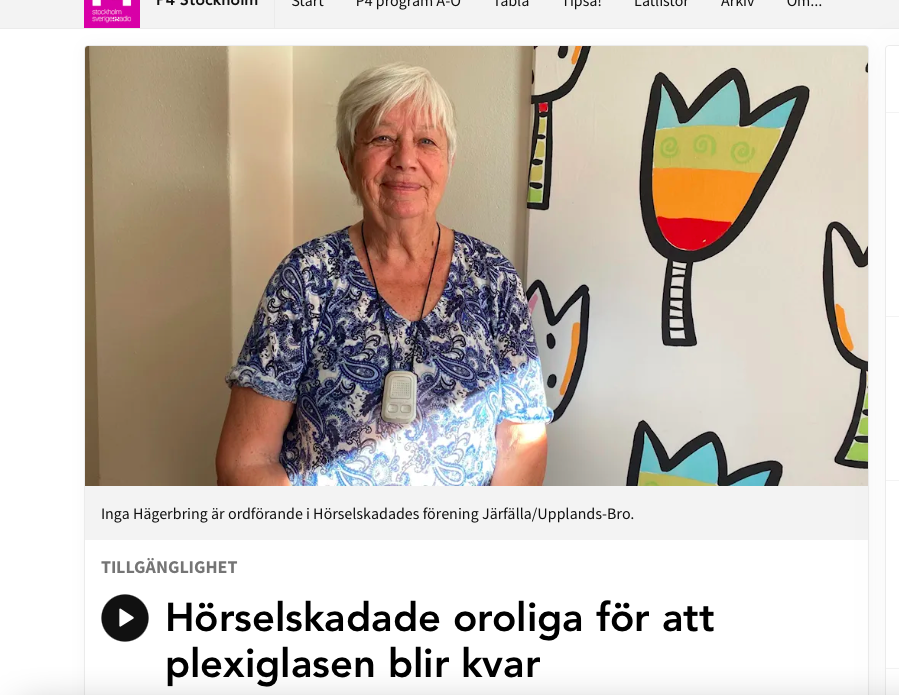Open the Tipsa! navigation link
Screen dimensions: 899x695
pyautogui.click(x=582, y=3)
